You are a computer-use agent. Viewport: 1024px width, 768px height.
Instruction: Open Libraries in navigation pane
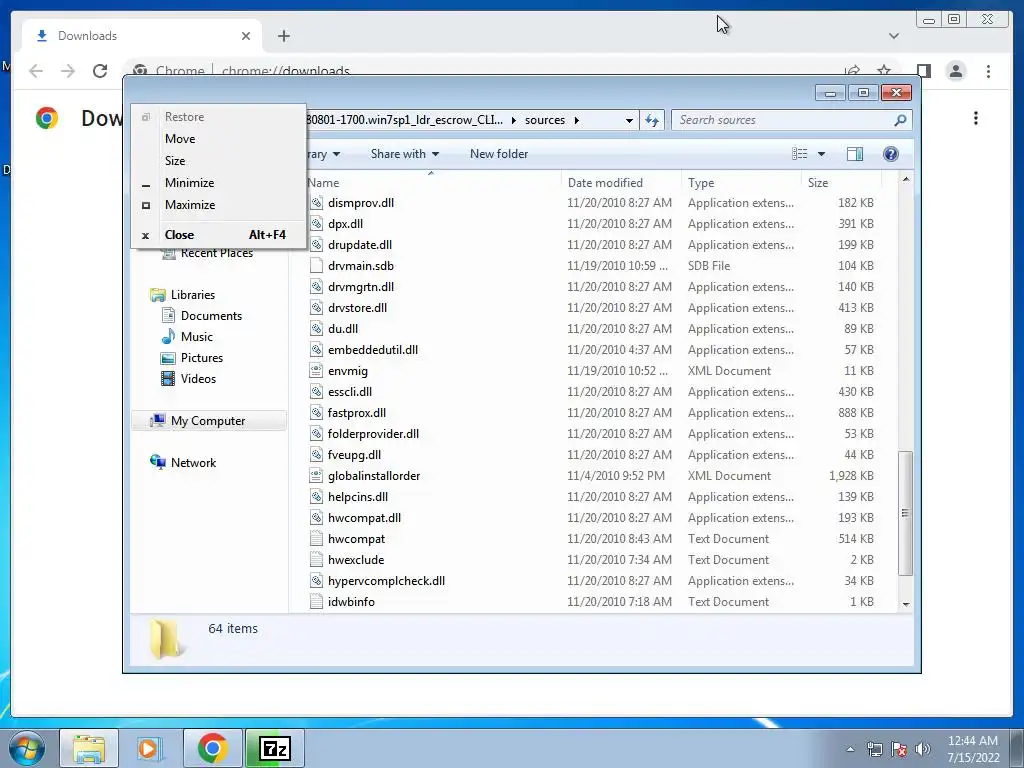point(193,295)
